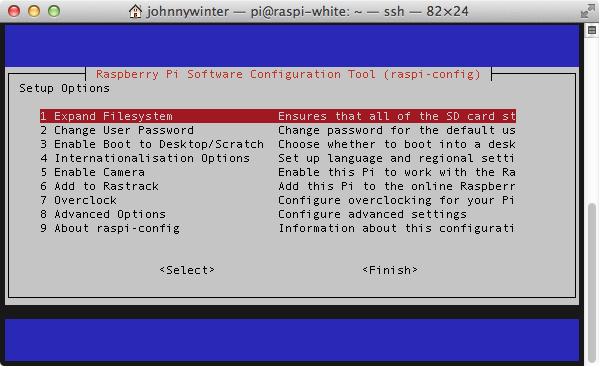Open '8 Advanced Options' entry
Screen dimensions: 599x366
pyautogui.click(x=103, y=214)
